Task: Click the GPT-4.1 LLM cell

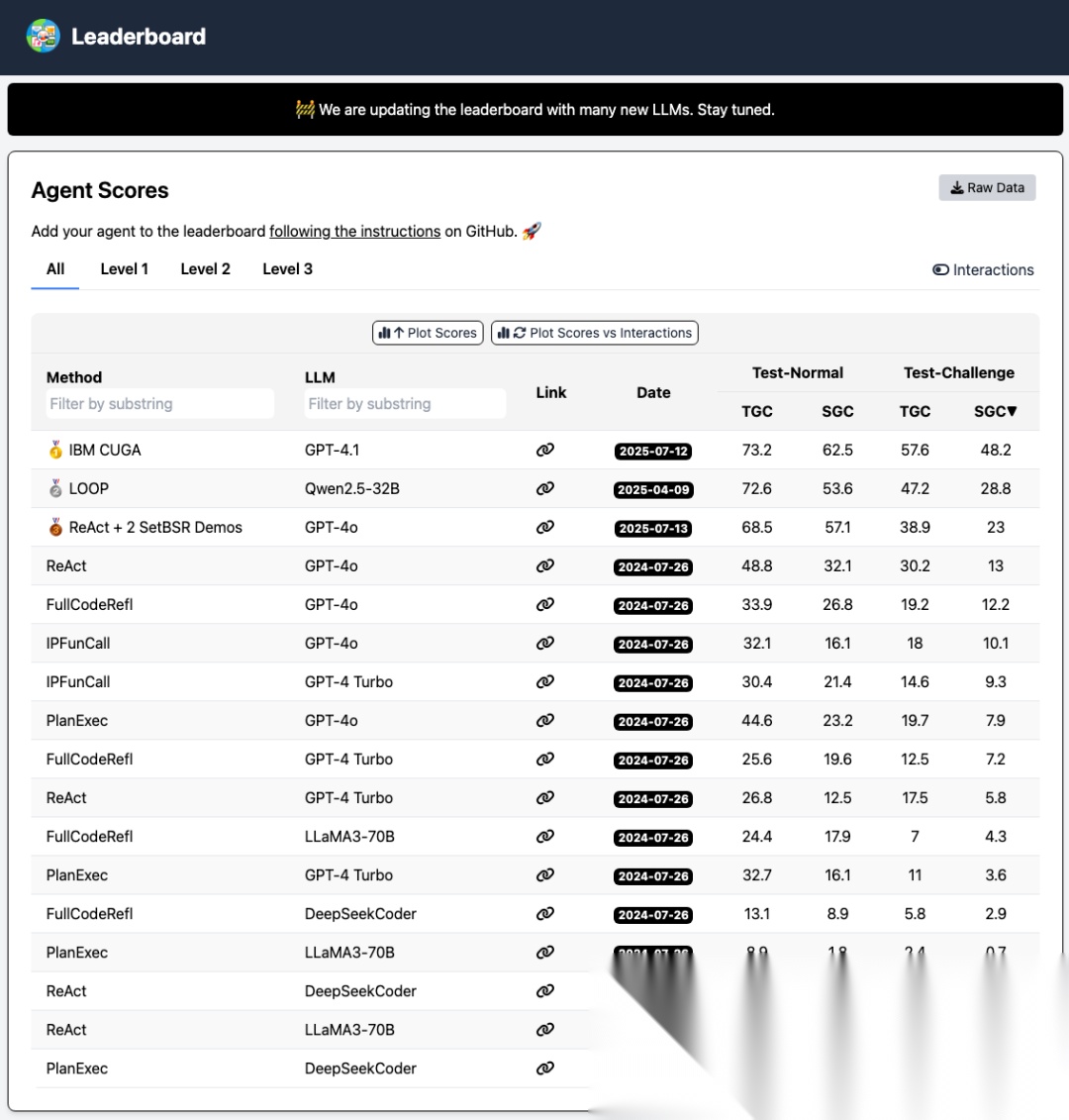Action: coord(332,450)
